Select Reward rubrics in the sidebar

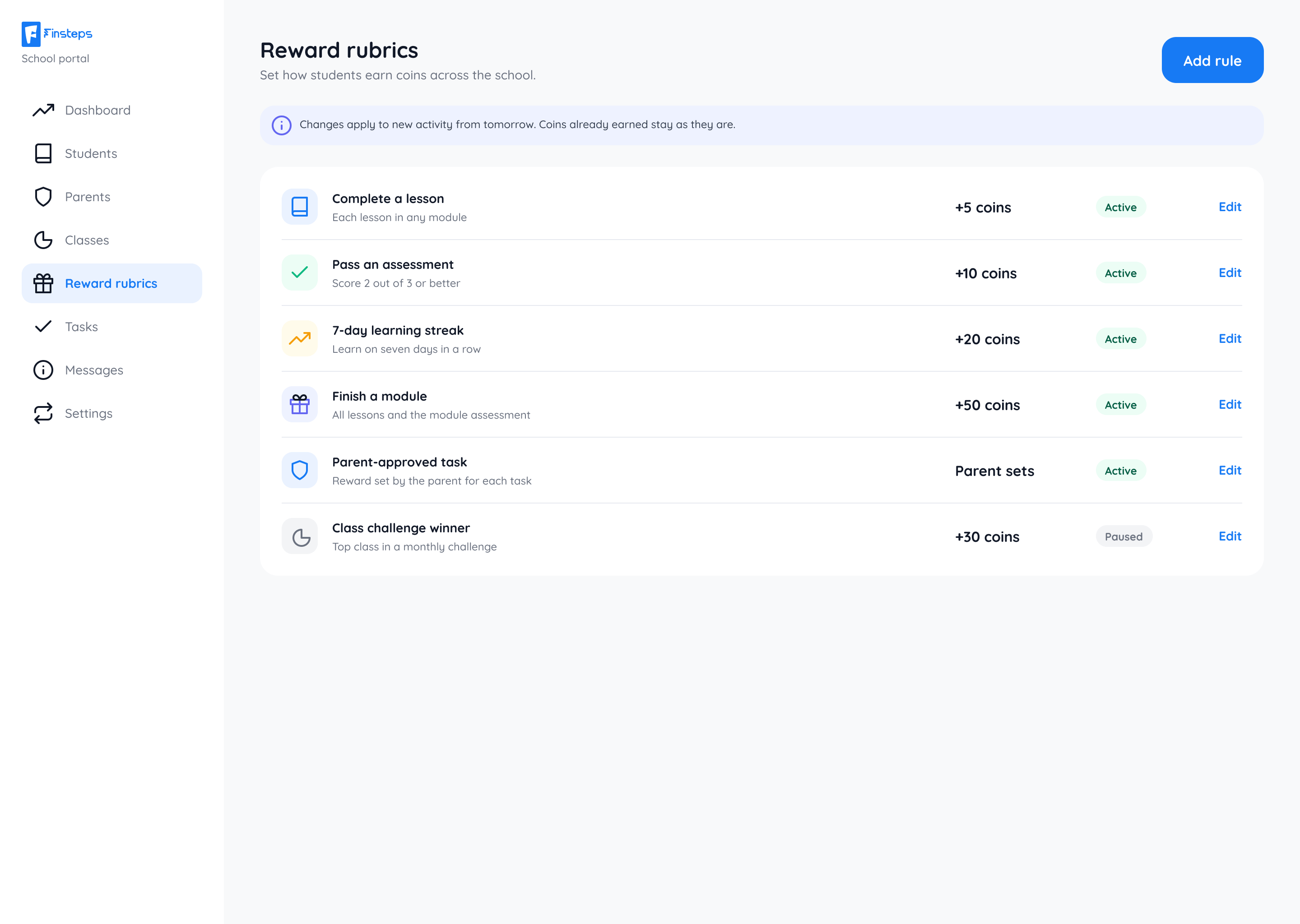pos(111,283)
